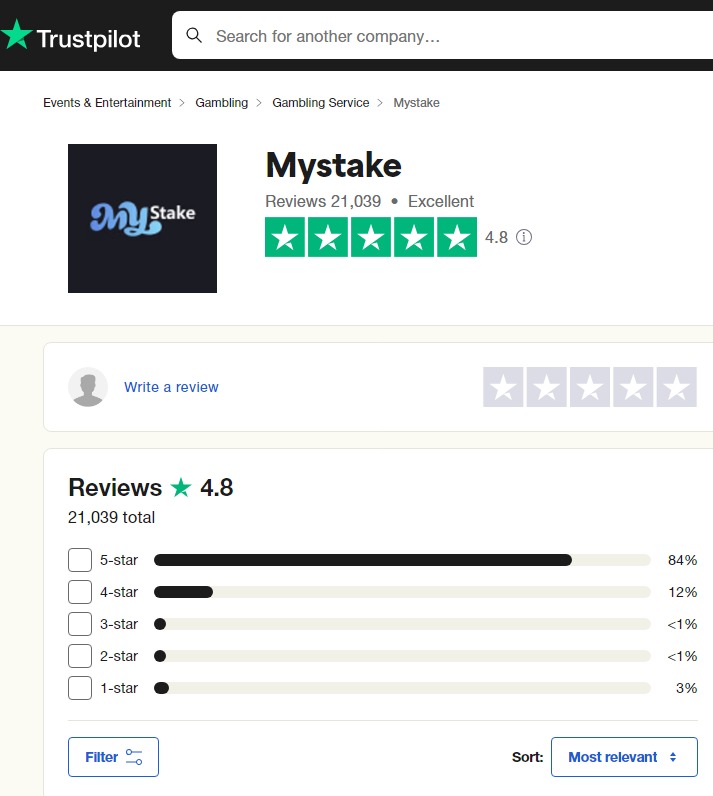Rate two stars in review widget

pyautogui.click(x=547, y=387)
